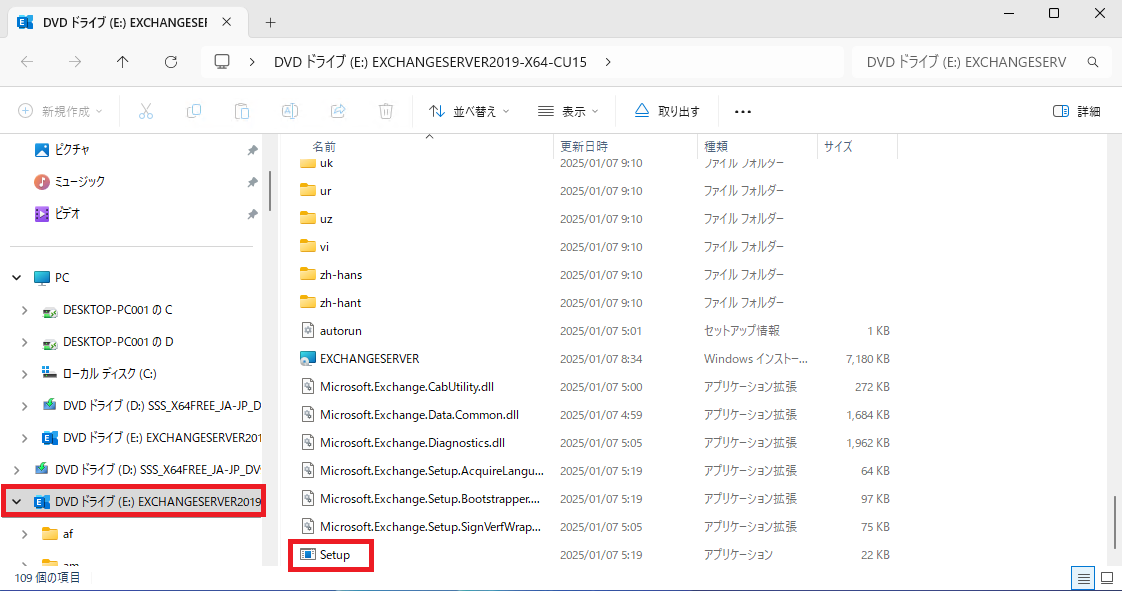
Task: Expand ローカル ディスク (C:) tree node
Action: pyautogui.click(x=24, y=373)
